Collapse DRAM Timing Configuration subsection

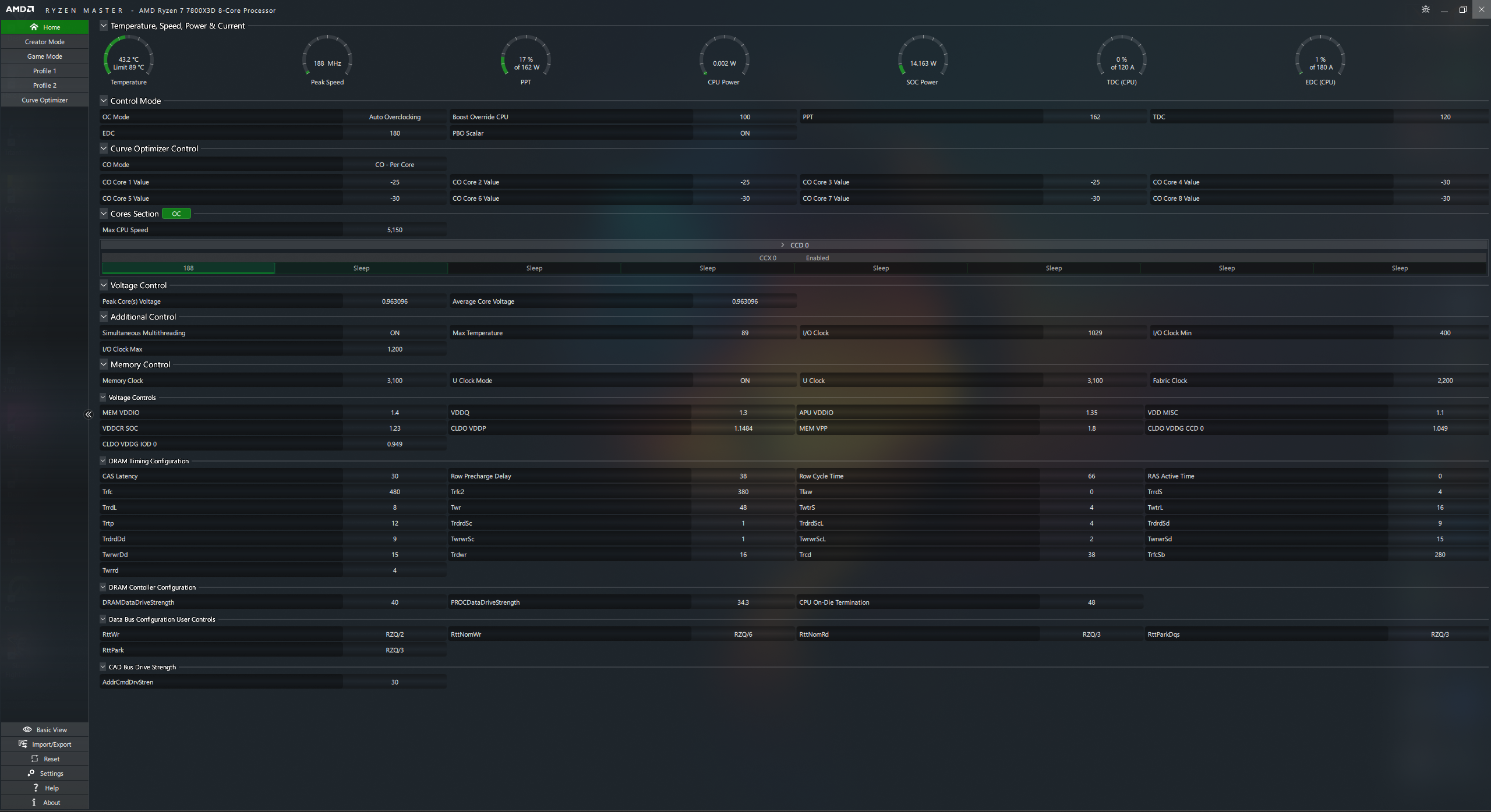103,460
